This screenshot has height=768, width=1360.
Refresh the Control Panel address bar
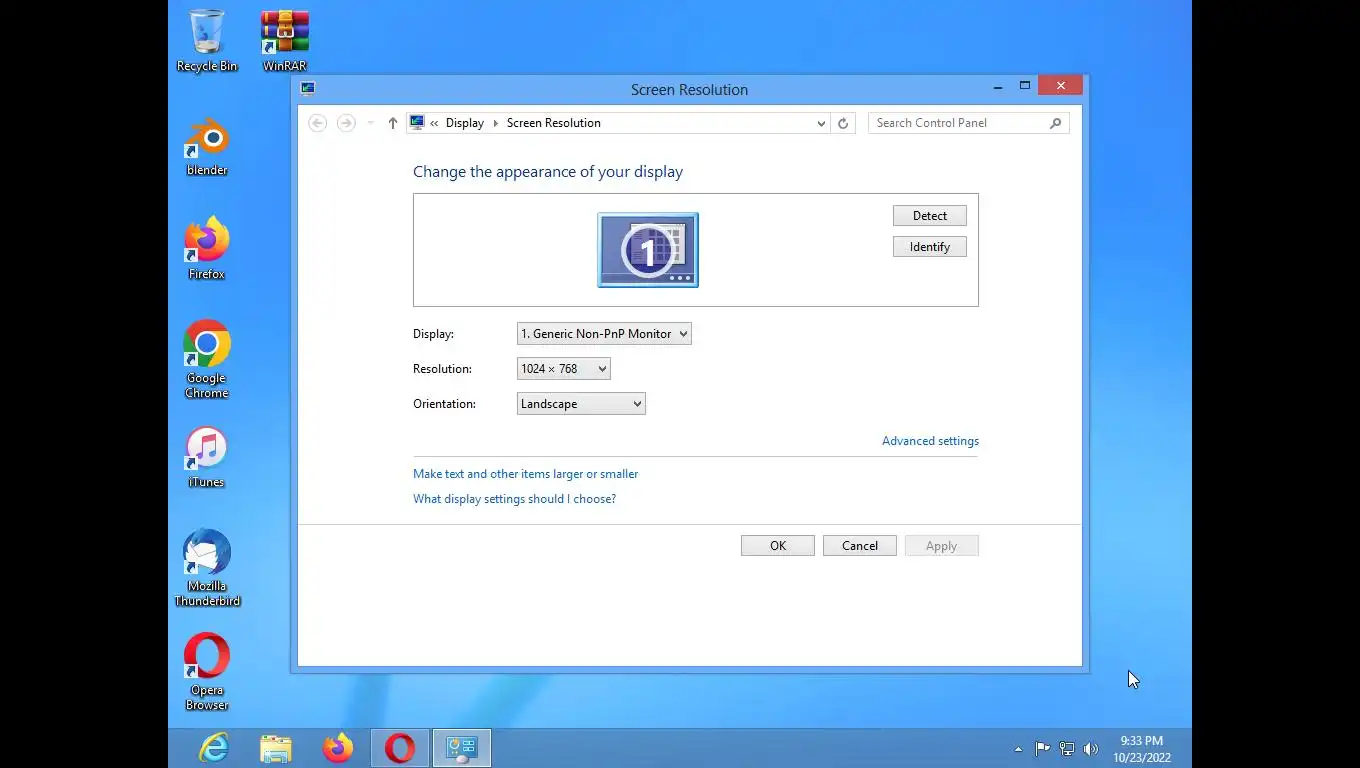click(843, 123)
